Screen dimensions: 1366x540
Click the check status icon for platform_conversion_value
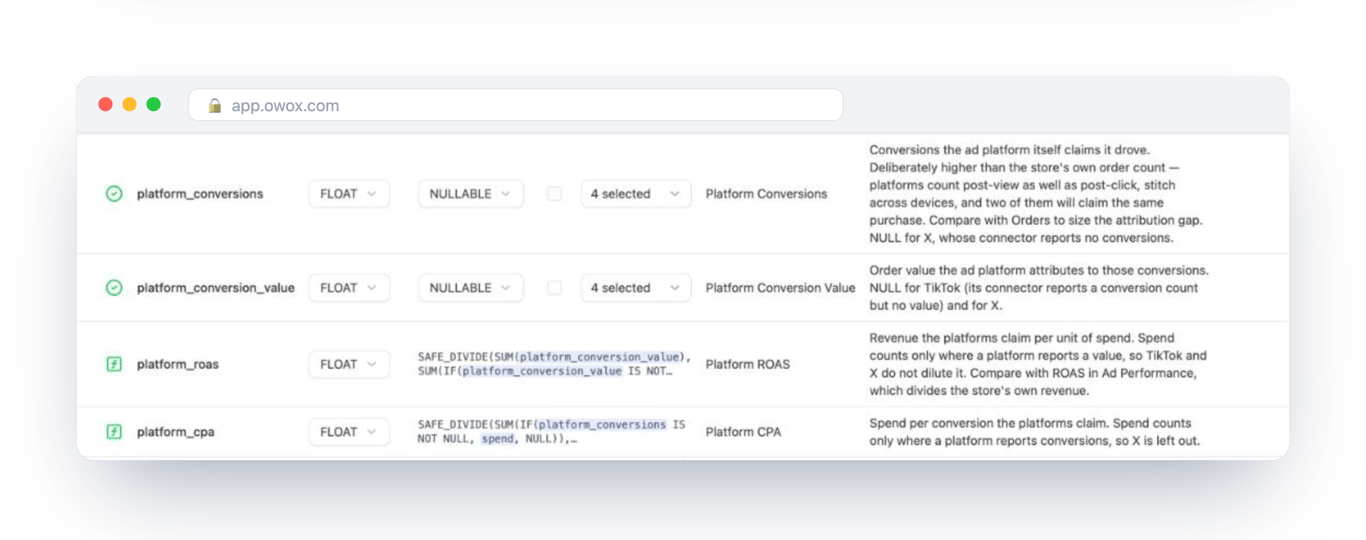pos(114,288)
